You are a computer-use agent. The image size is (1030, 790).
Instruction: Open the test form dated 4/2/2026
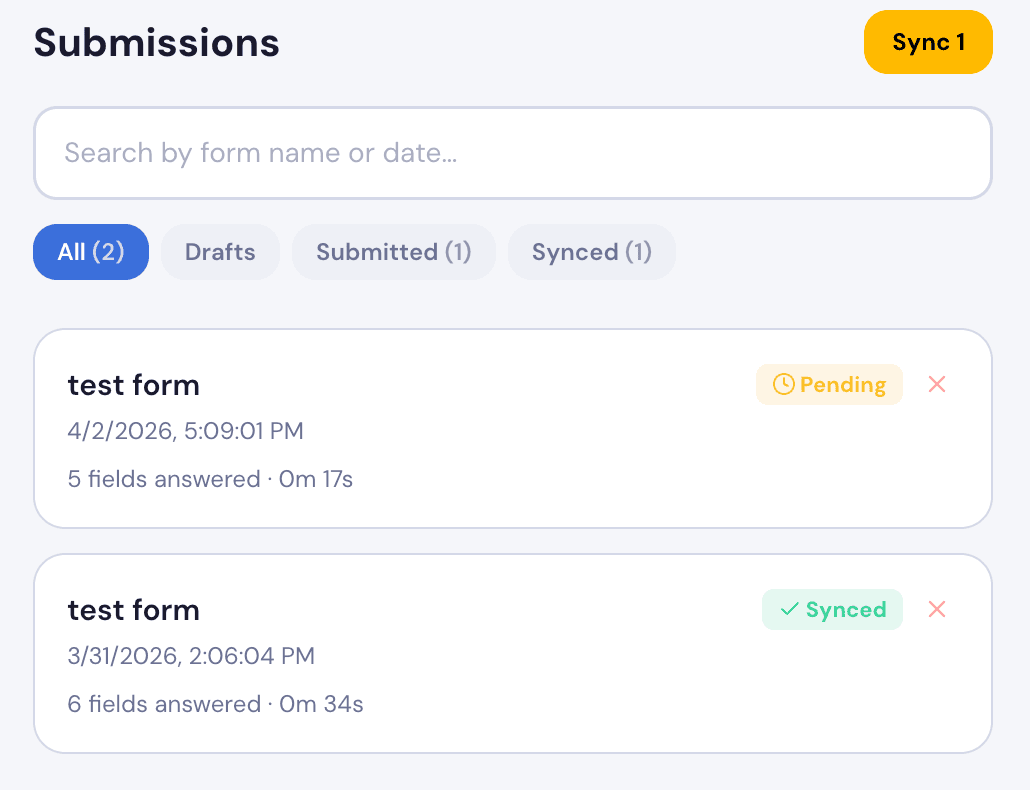400,428
